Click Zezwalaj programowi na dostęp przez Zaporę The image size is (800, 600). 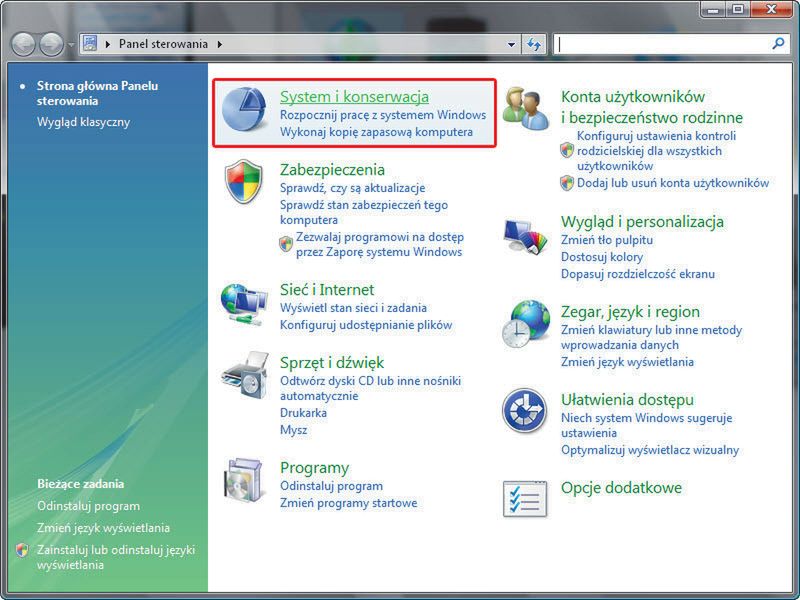(379, 244)
